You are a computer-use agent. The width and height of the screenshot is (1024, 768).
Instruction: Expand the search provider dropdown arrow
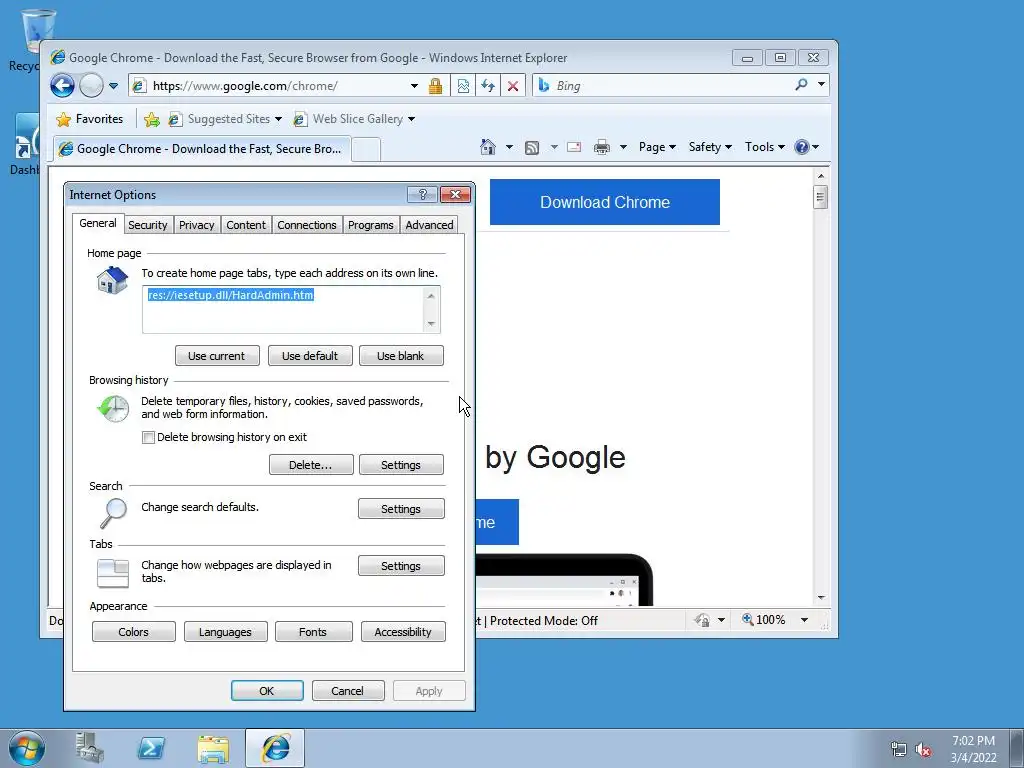click(822, 84)
